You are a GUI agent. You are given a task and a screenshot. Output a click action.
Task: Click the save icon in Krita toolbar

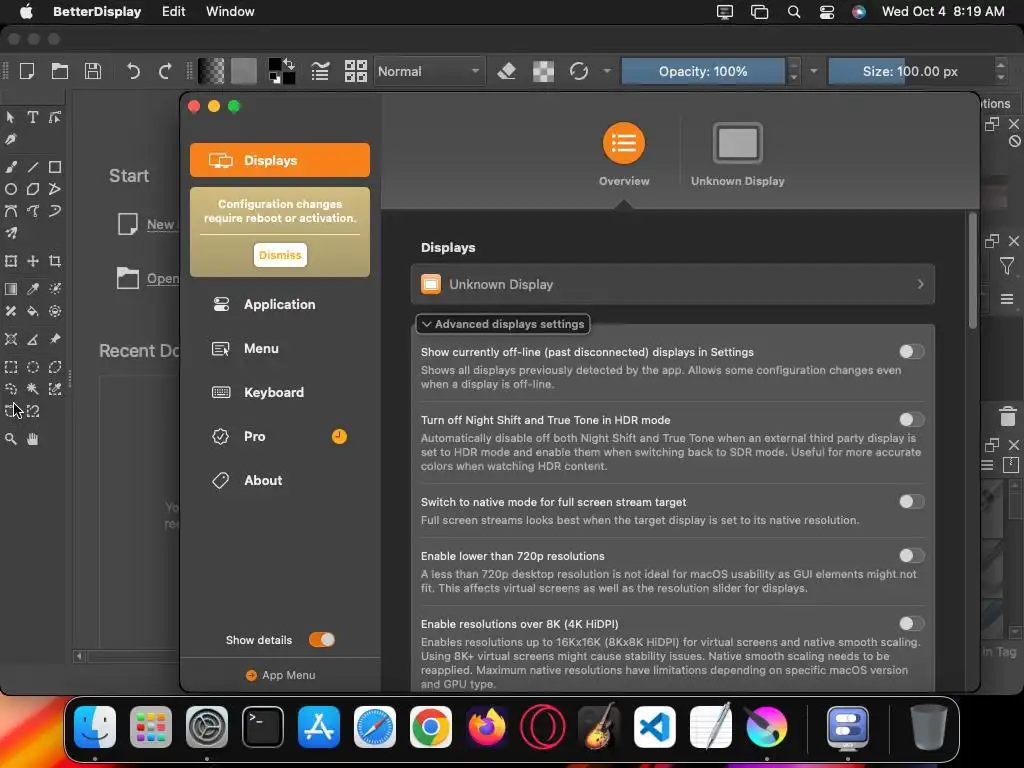93,71
